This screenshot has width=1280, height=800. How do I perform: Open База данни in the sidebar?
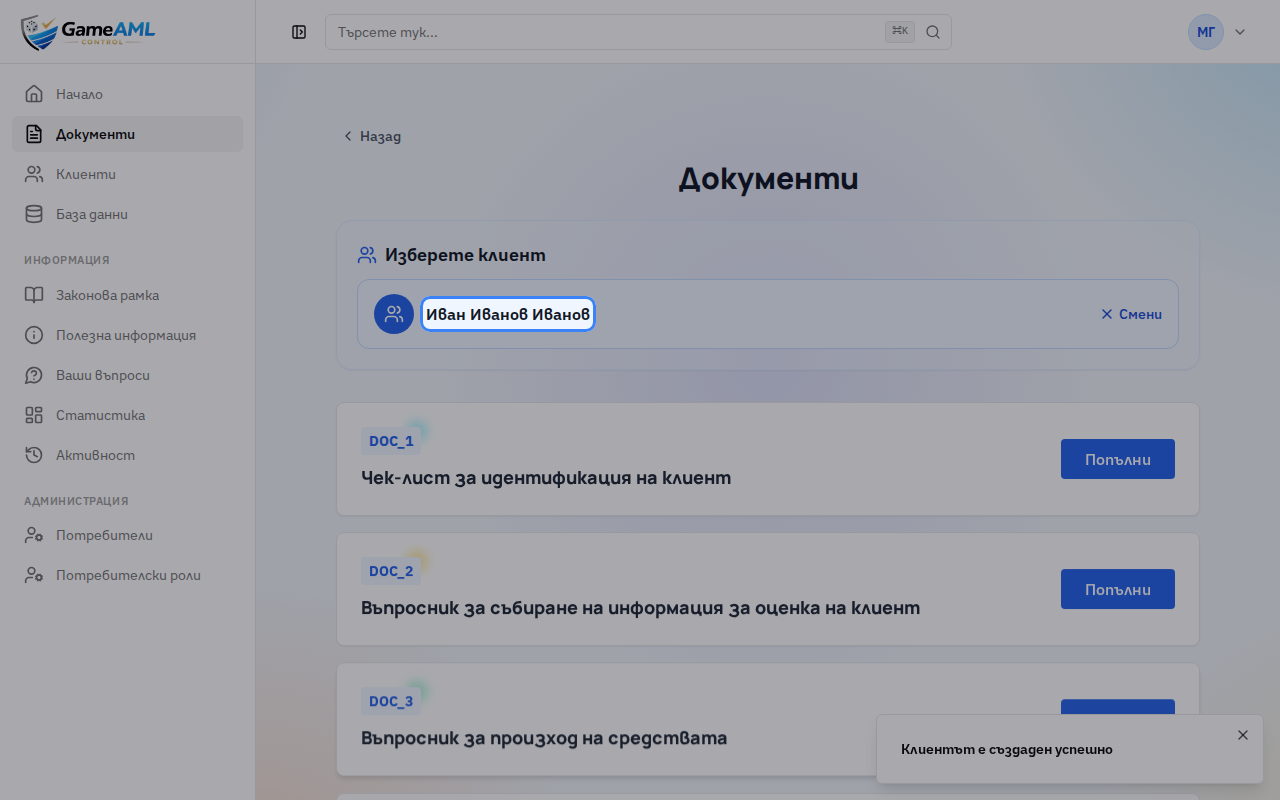pos(127,214)
